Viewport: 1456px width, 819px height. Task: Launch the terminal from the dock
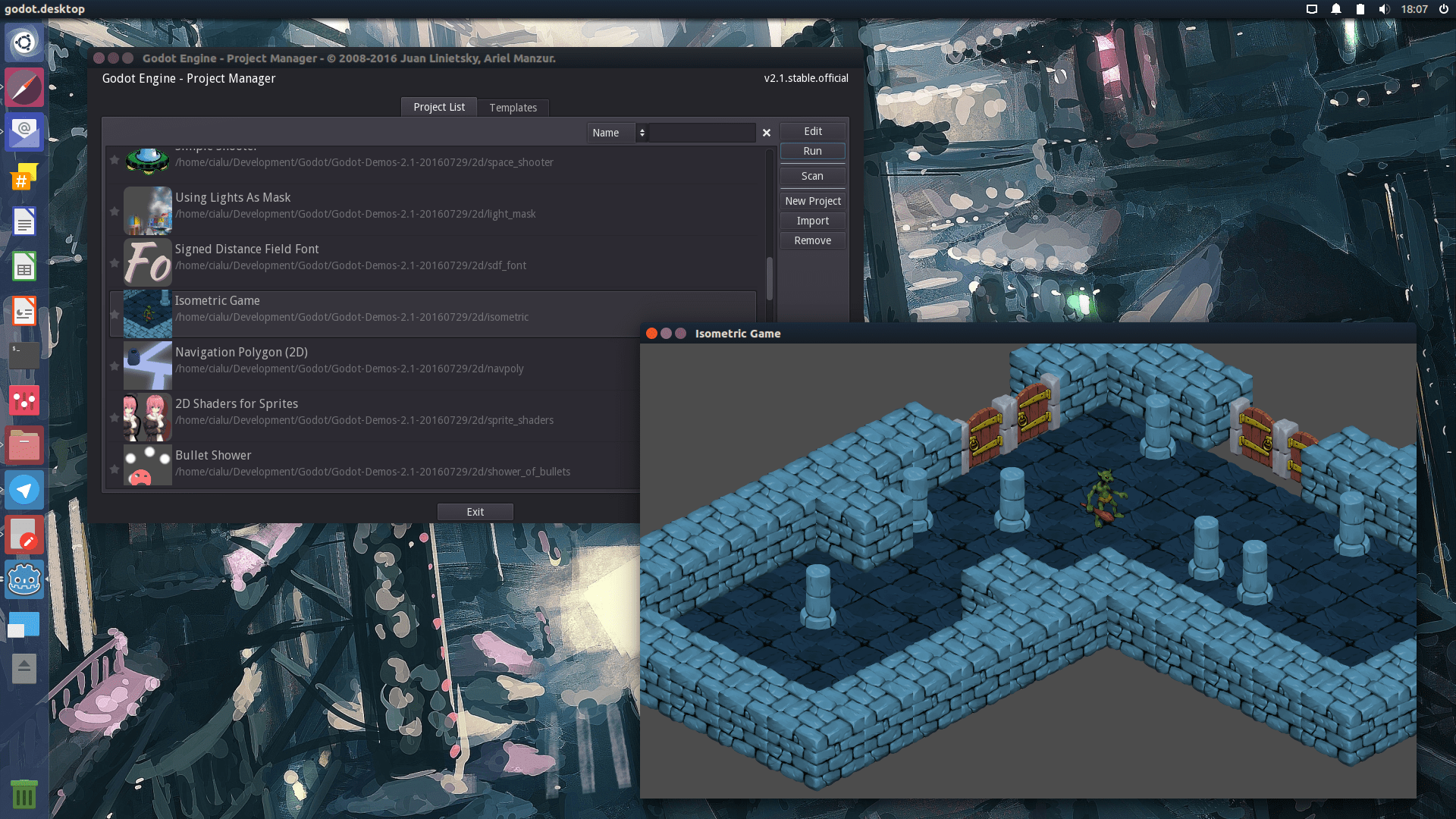[24, 355]
